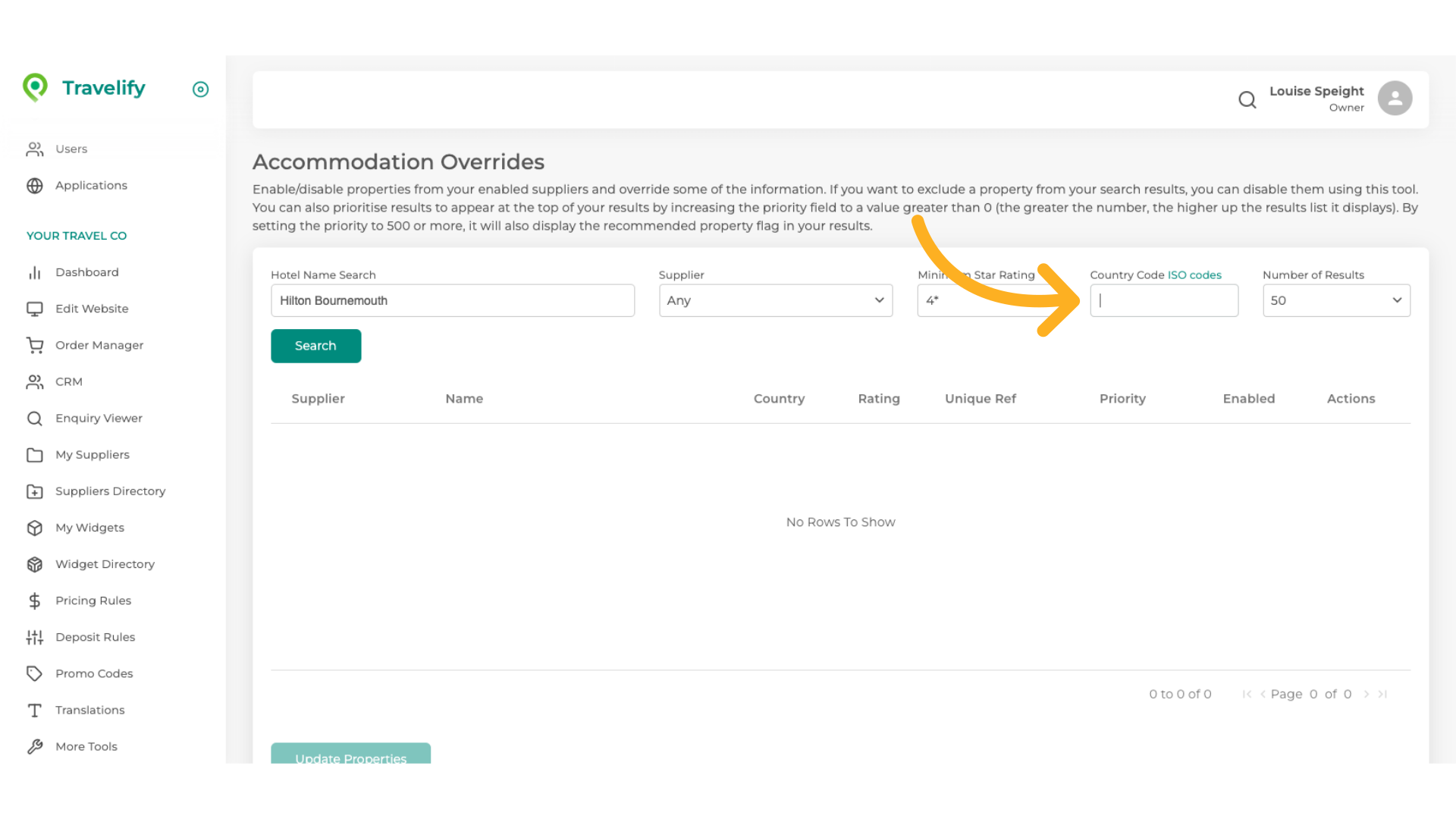
Task: Click the search magnifier icon in header
Action: tap(1247, 99)
